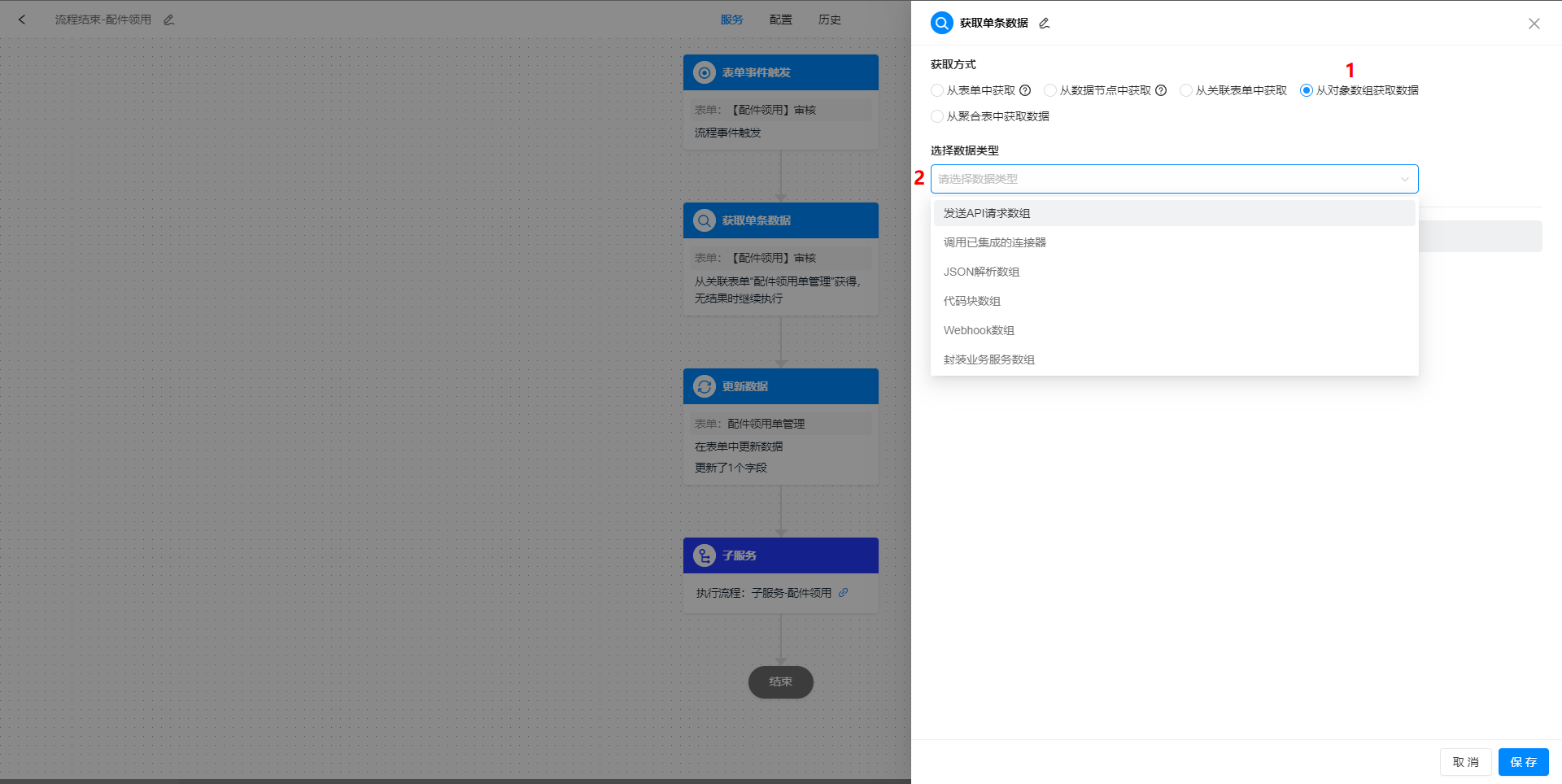Choose 代码块数组 option
The image size is (1562, 784).
click(1174, 301)
